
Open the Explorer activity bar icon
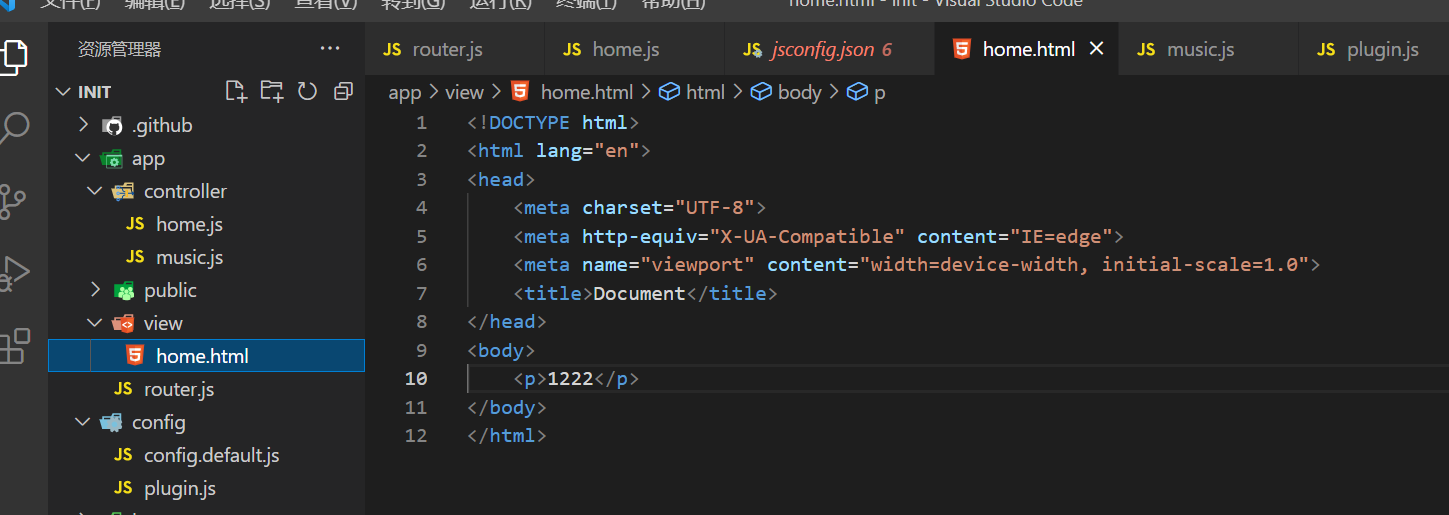(x=12, y=55)
